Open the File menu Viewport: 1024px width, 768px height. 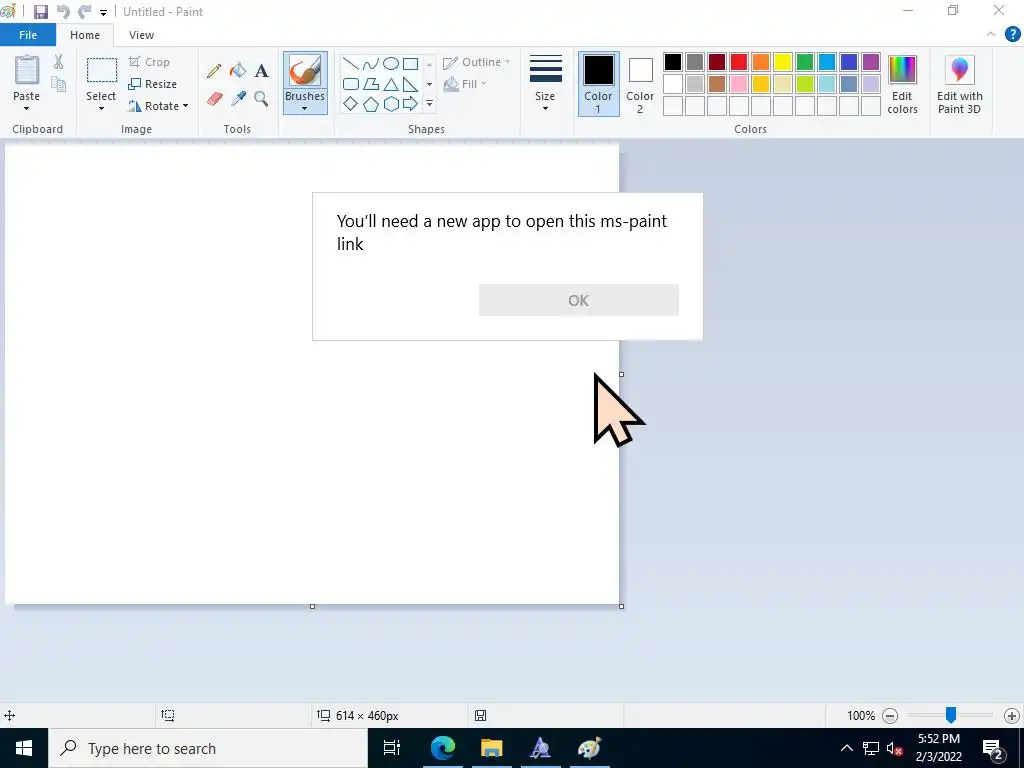pyautogui.click(x=27, y=35)
